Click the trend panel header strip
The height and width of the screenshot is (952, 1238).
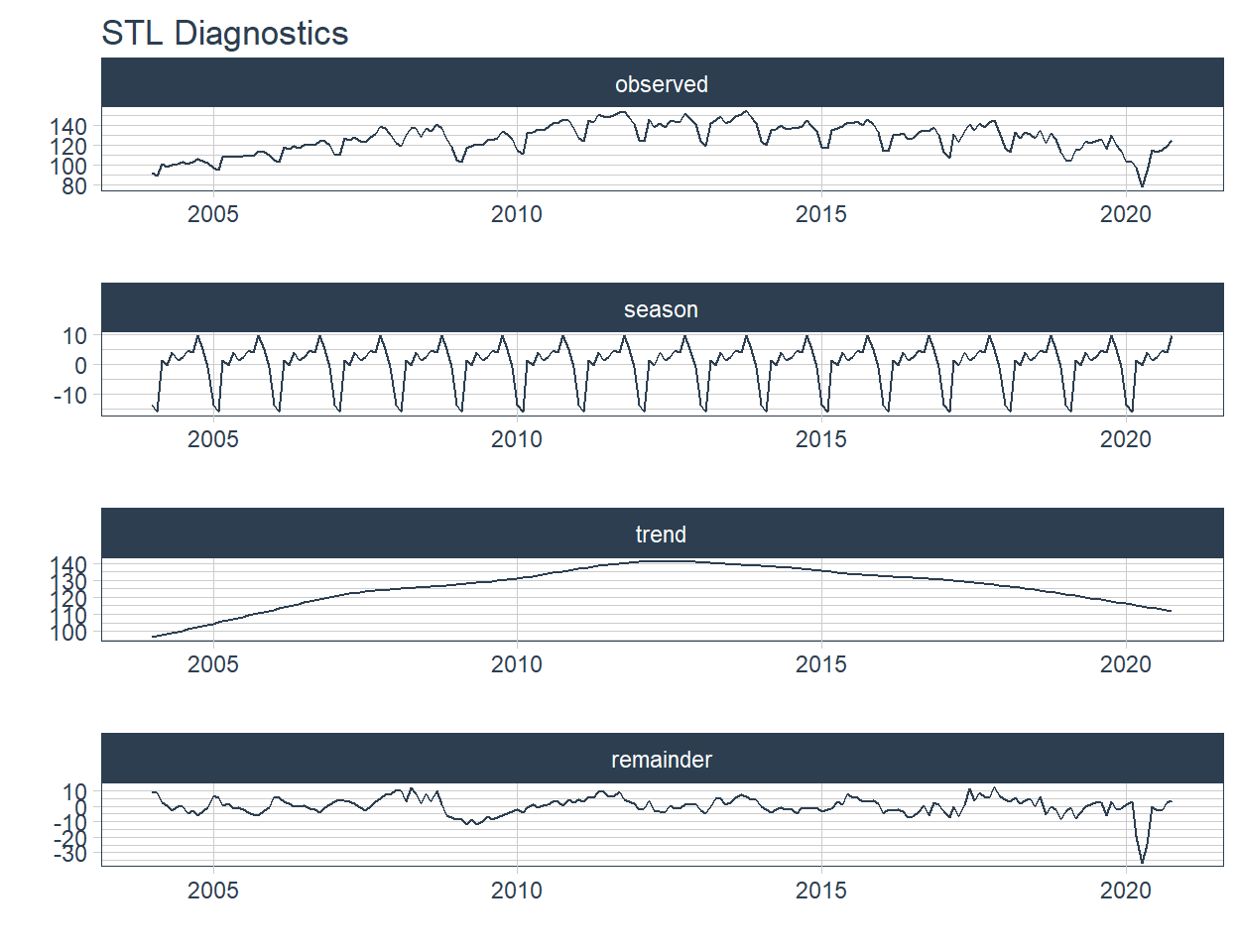662,534
